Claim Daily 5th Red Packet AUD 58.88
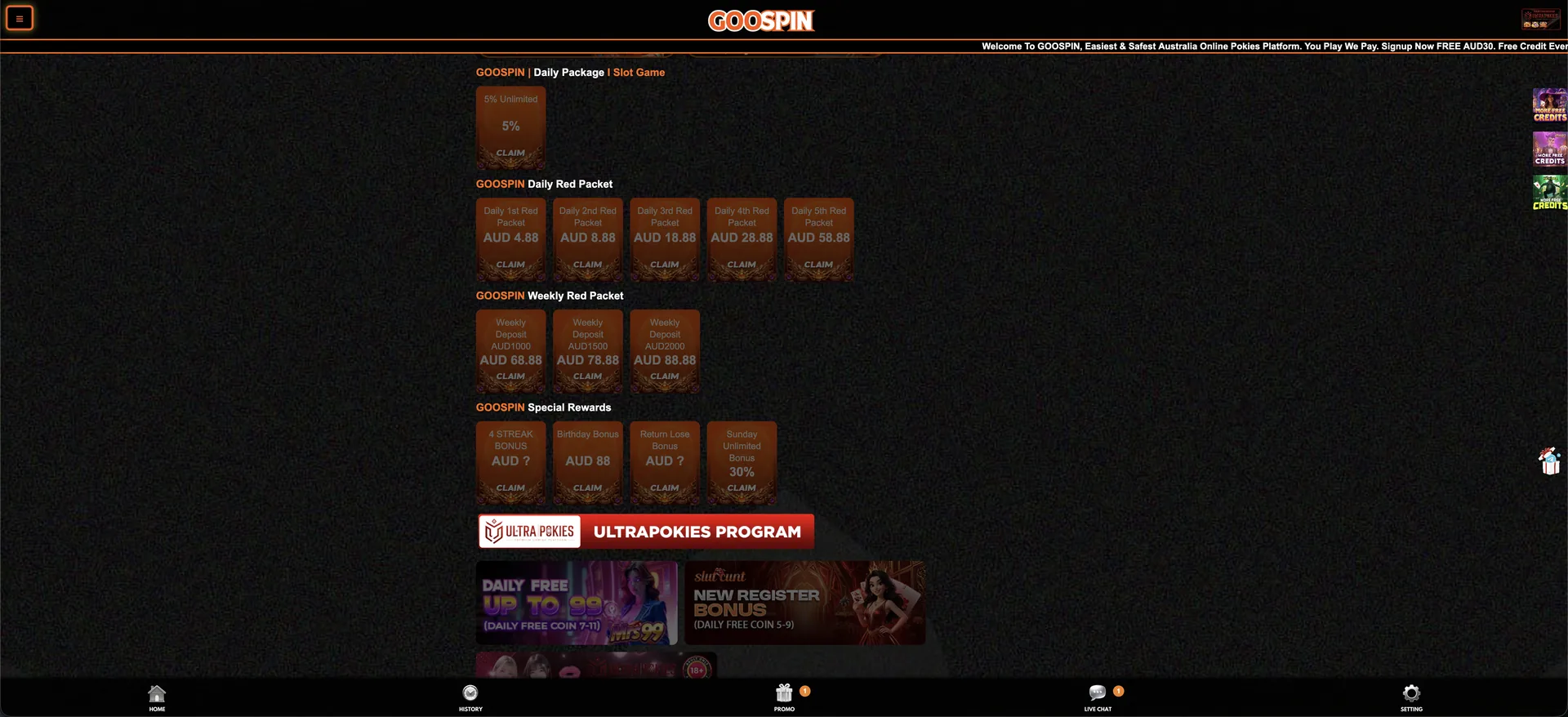The height and width of the screenshot is (717, 1568). 818,265
